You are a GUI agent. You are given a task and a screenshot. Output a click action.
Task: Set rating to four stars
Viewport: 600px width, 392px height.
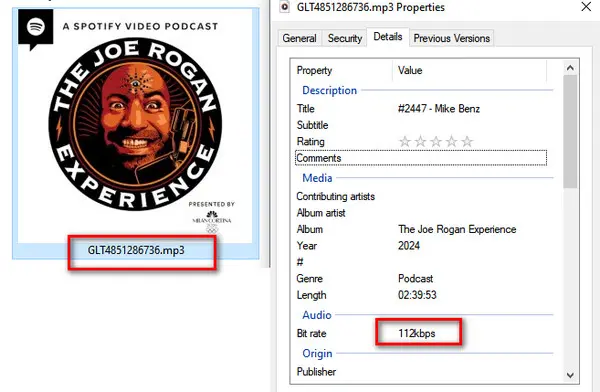tap(452, 142)
